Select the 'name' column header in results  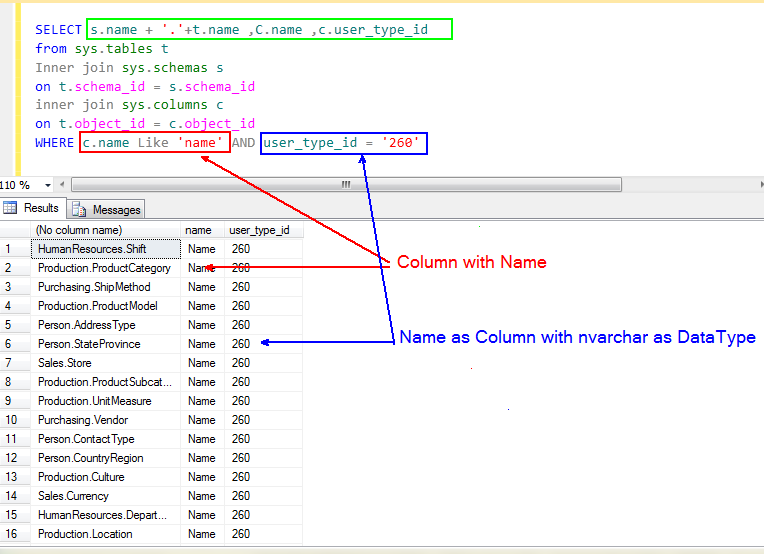tap(199, 230)
